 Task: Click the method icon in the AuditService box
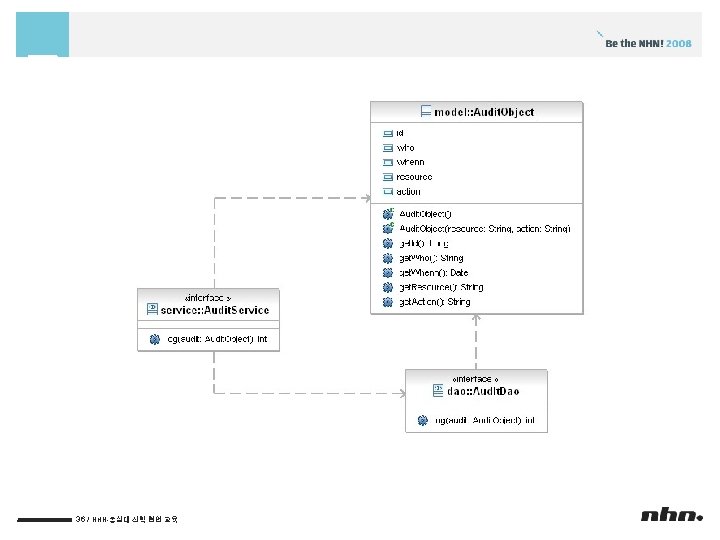pyautogui.click(x=155, y=339)
